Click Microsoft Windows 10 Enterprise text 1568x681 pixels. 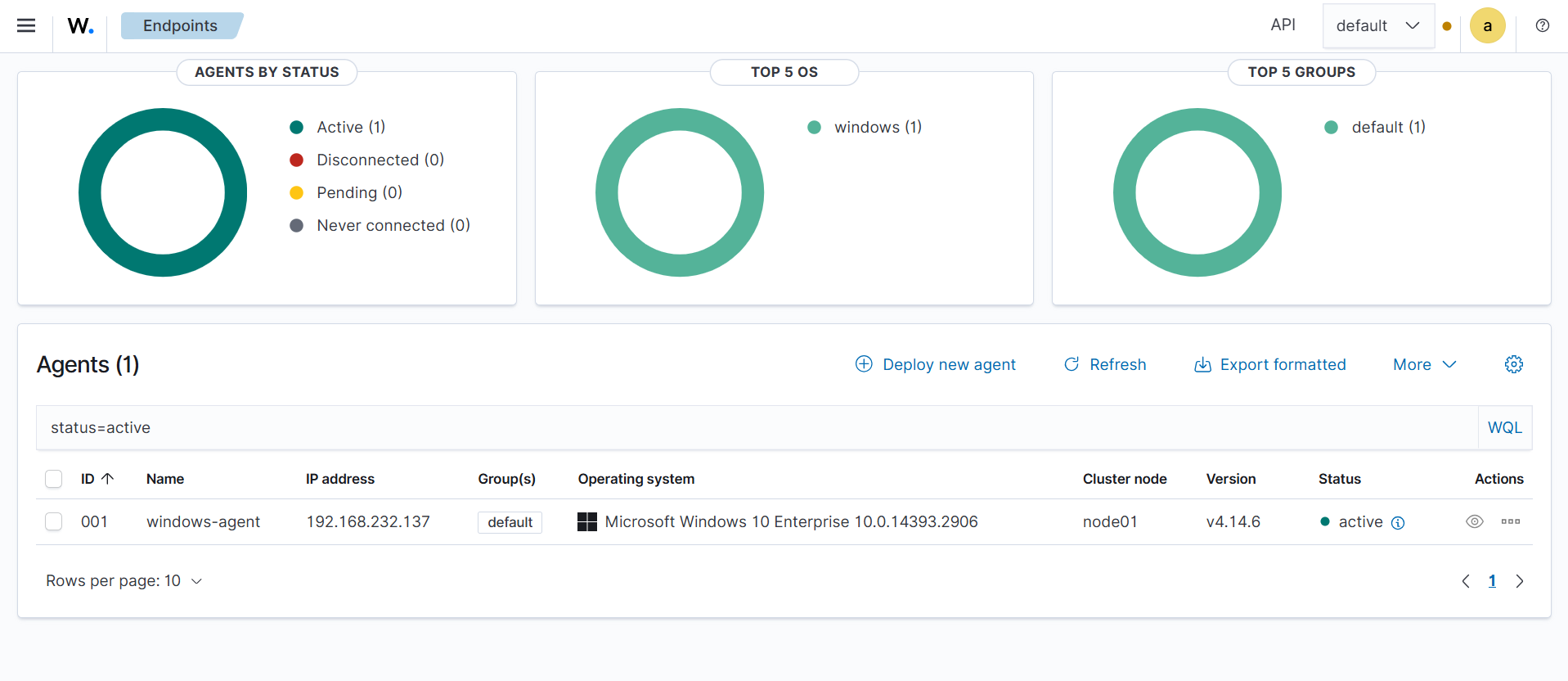tap(791, 521)
